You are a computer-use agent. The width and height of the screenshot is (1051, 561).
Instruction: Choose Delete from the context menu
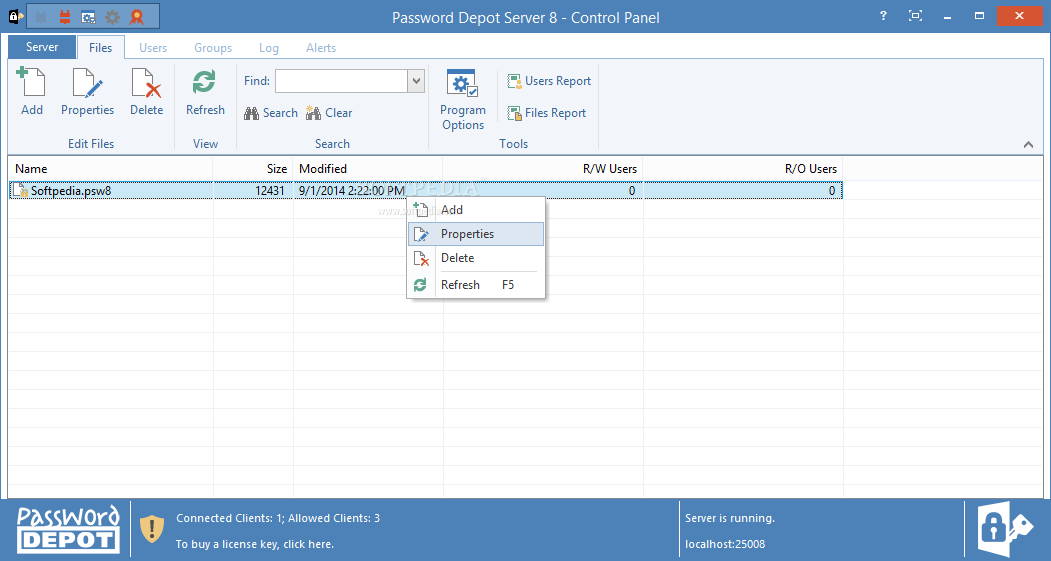(x=476, y=258)
